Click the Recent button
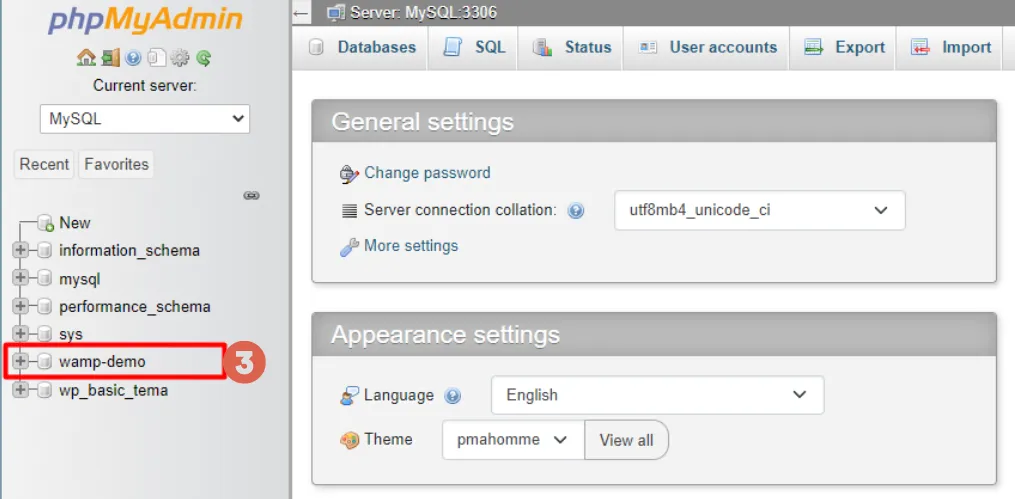This screenshot has width=1015, height=499. [x=44, y=164]
